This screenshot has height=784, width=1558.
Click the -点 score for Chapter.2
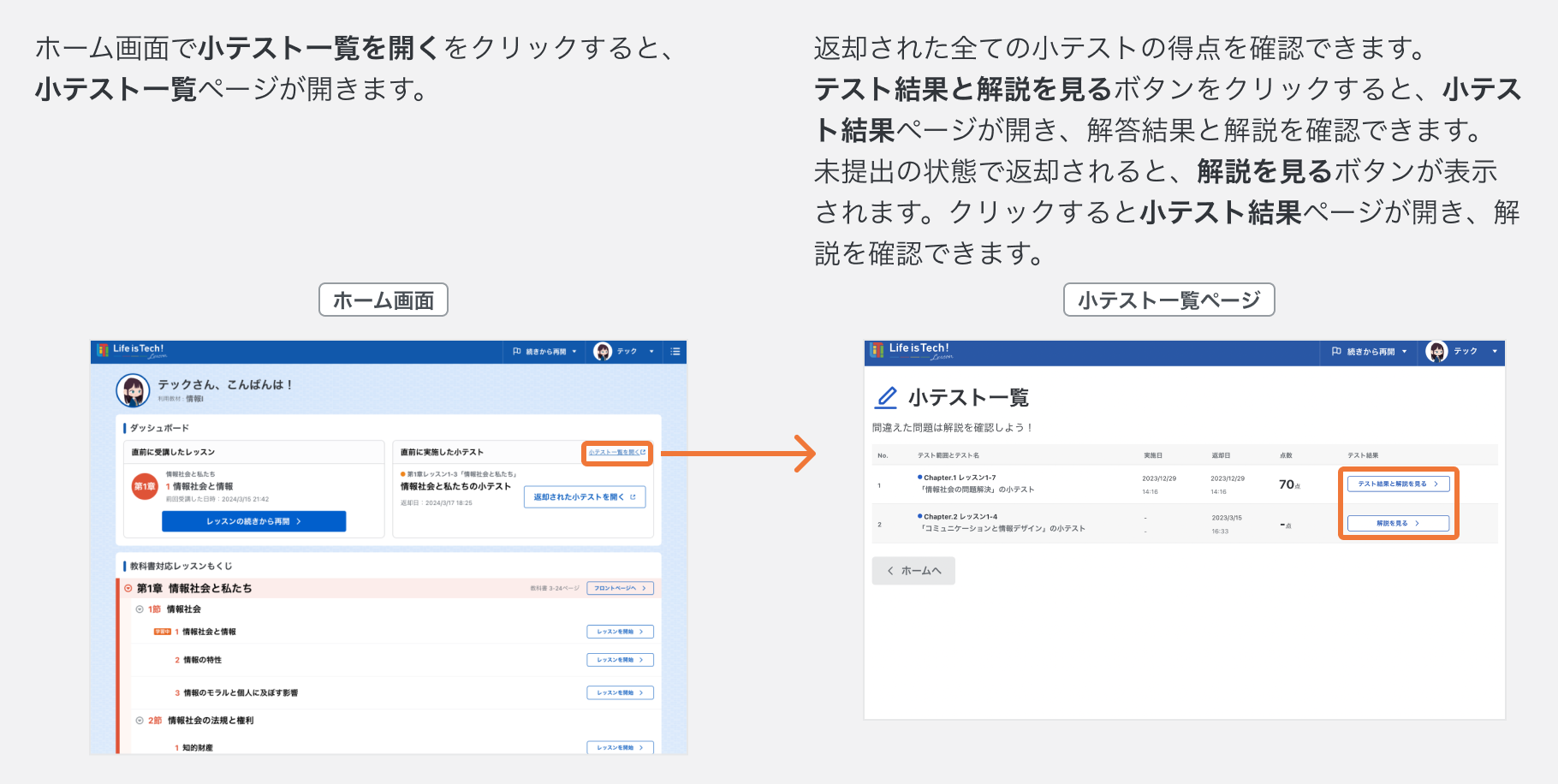[1286, 524]
